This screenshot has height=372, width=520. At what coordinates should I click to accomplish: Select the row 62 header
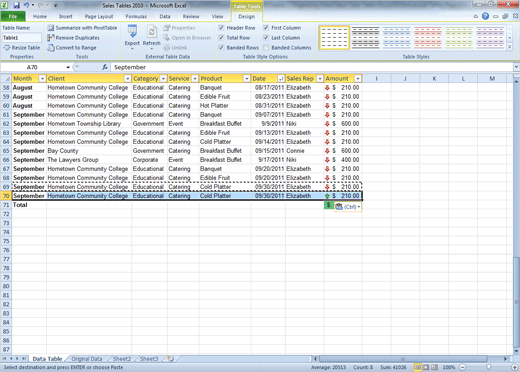click(6, 124)
